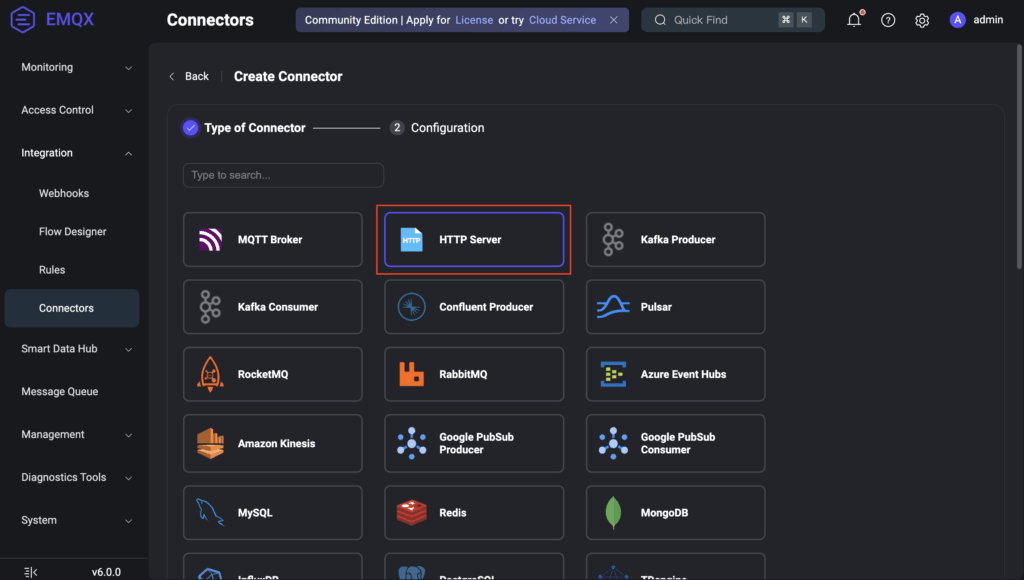Click the notification bell icon
Screen dimensions: 1024x580
click(x=853, y=20)
